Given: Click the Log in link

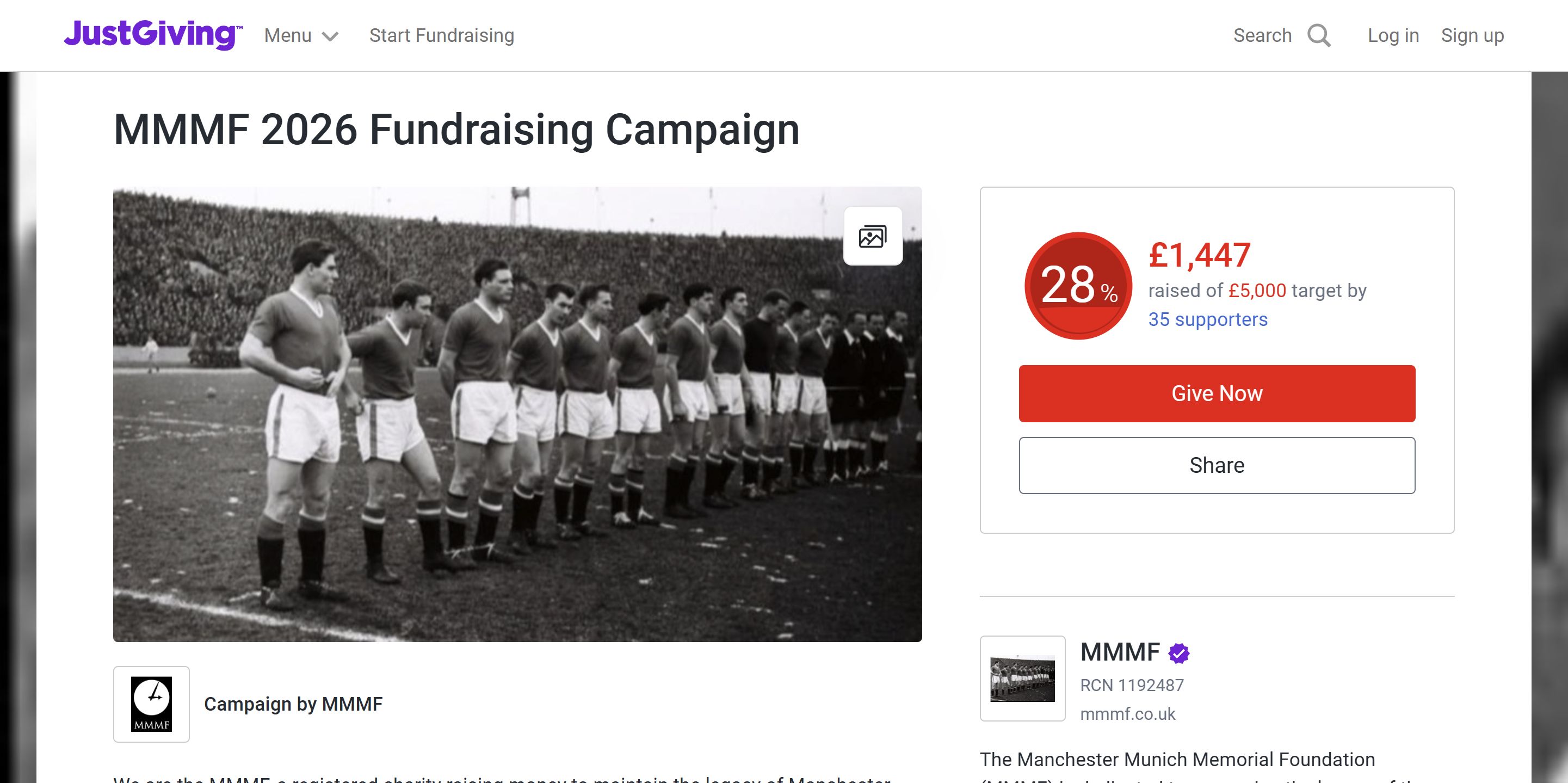Looking at the screenshot, I should 1393,35.
